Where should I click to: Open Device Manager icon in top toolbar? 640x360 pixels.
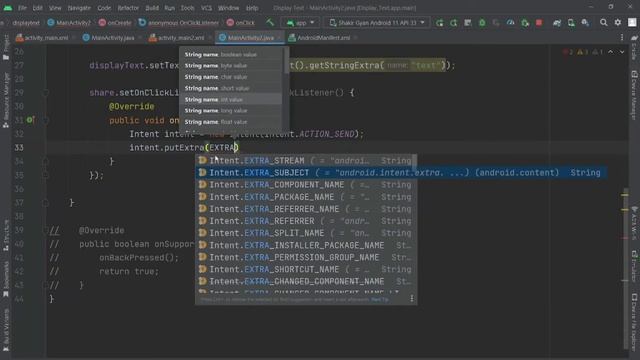click(571, 23)
